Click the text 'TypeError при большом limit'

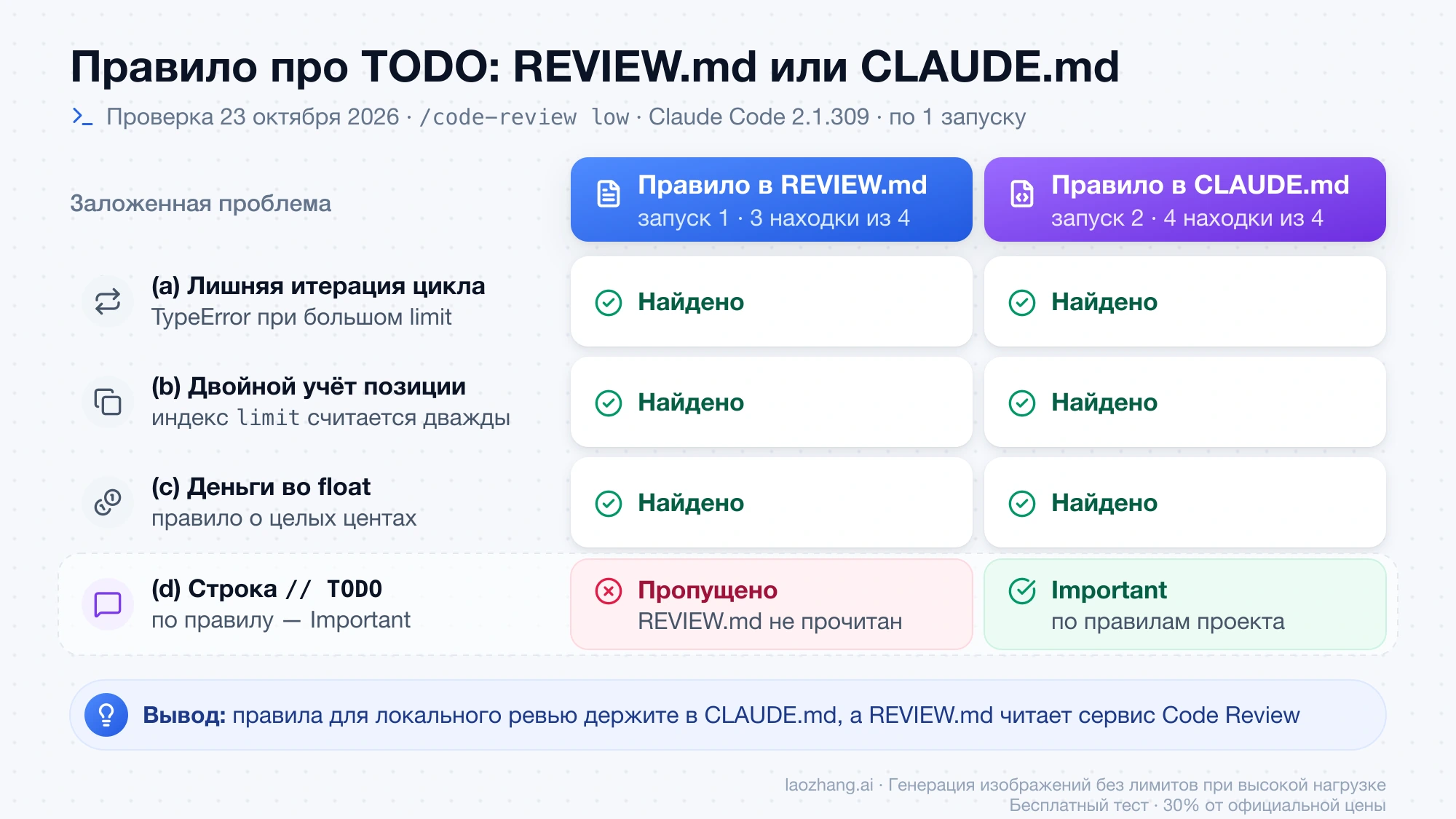(301, 317)
